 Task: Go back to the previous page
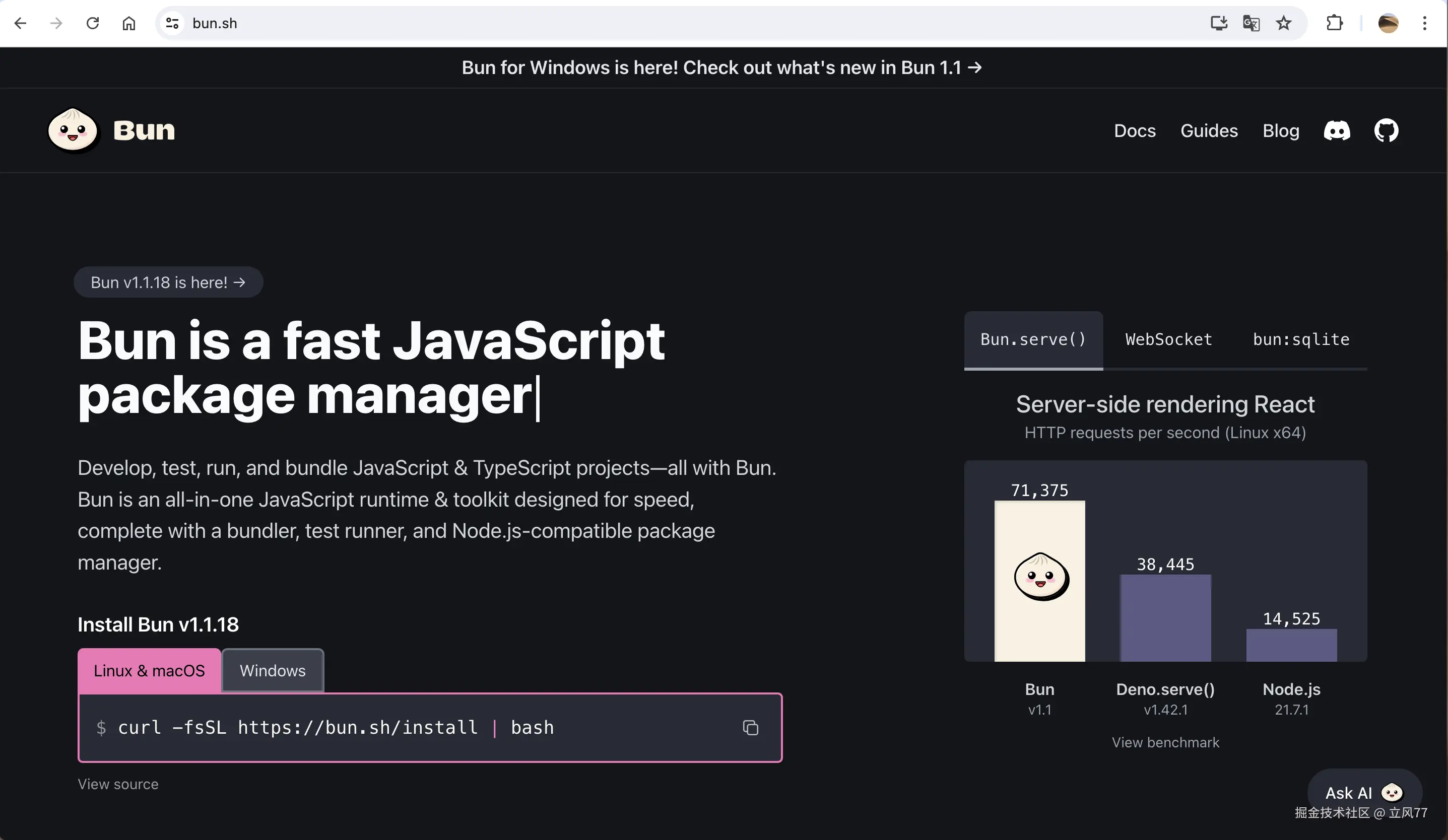click(x=21, y=24)
